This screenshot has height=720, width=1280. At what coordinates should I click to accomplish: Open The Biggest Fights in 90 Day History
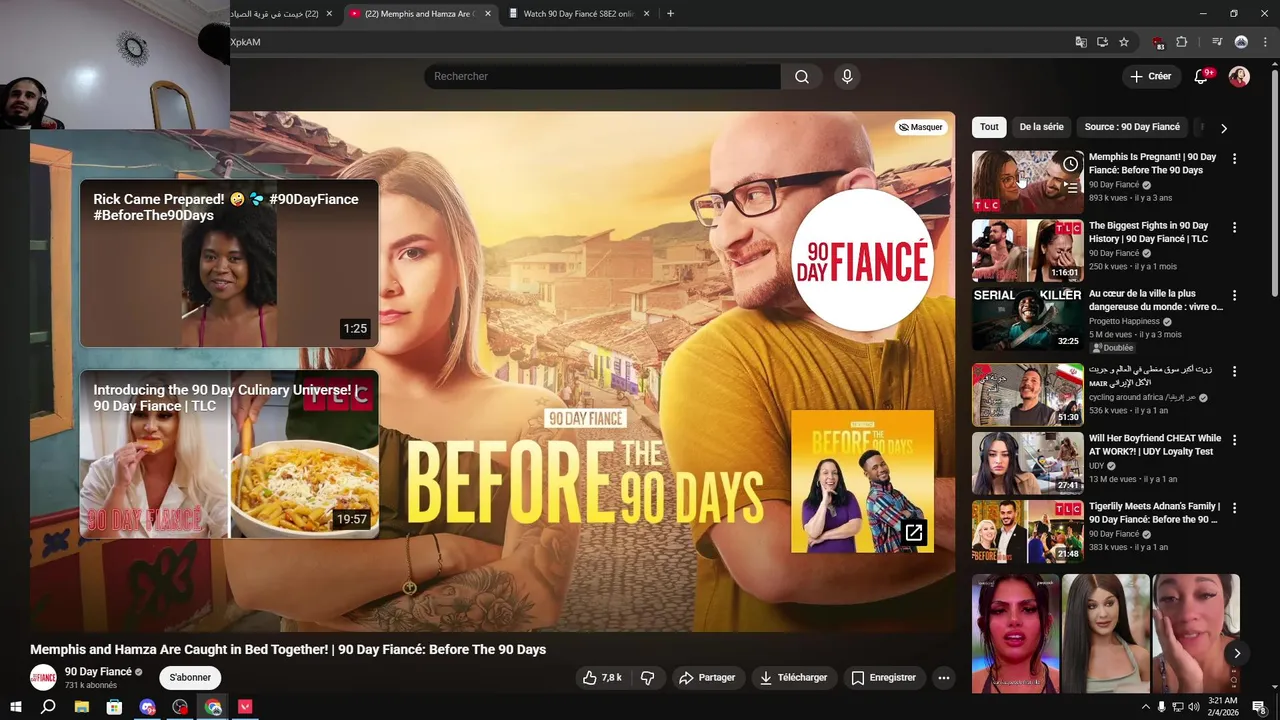coord(1148,232)
